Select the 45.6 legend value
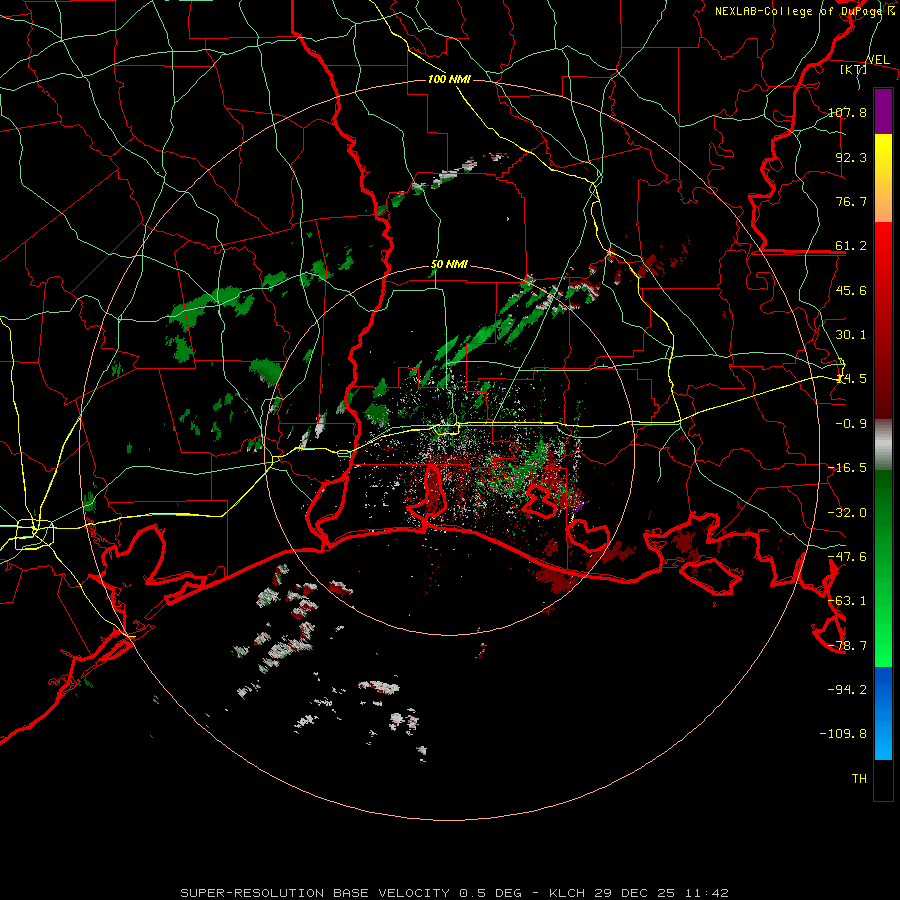 click(x=851, y=290)
